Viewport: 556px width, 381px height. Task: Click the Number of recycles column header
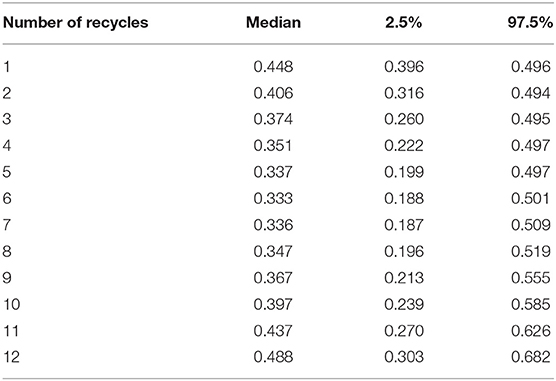(76, 23)
